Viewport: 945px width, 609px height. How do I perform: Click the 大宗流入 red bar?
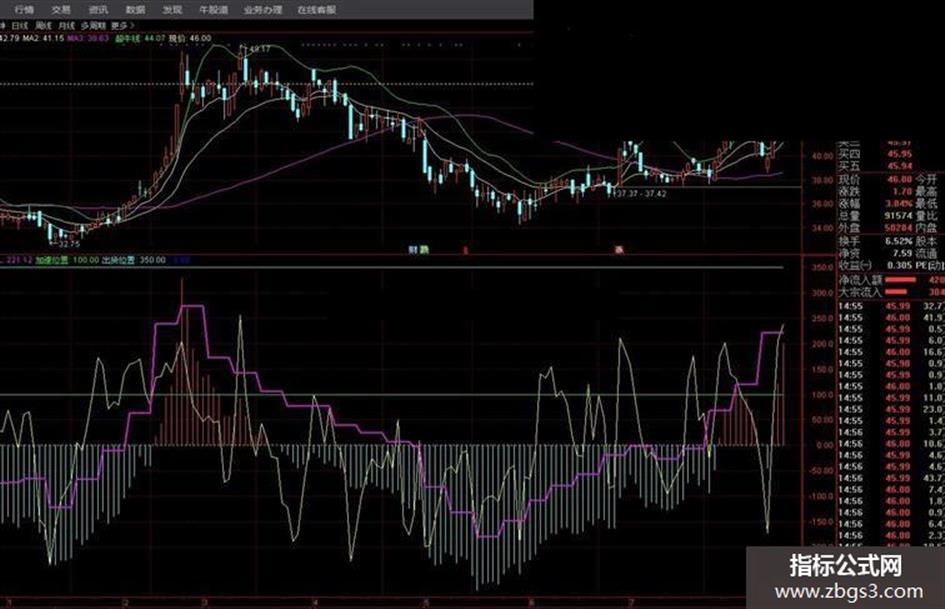896,292
